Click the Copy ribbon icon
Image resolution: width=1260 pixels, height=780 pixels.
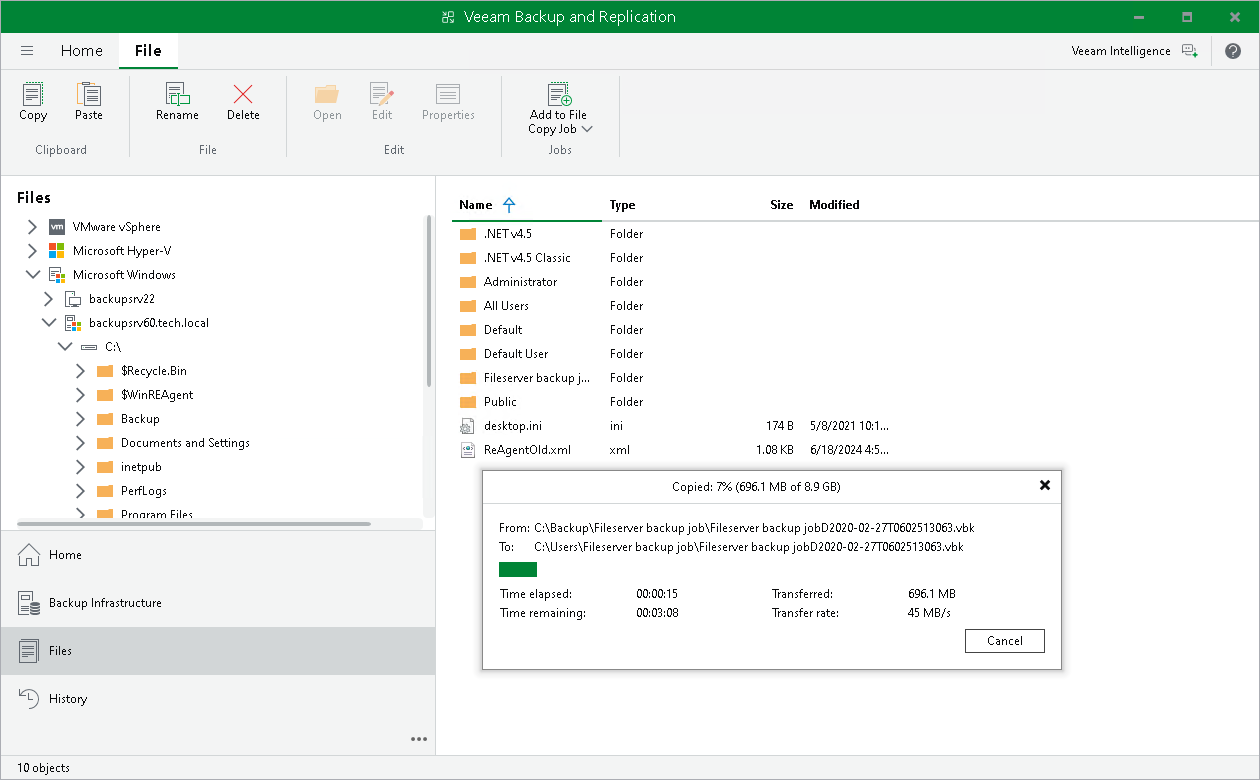click(33, 95)
